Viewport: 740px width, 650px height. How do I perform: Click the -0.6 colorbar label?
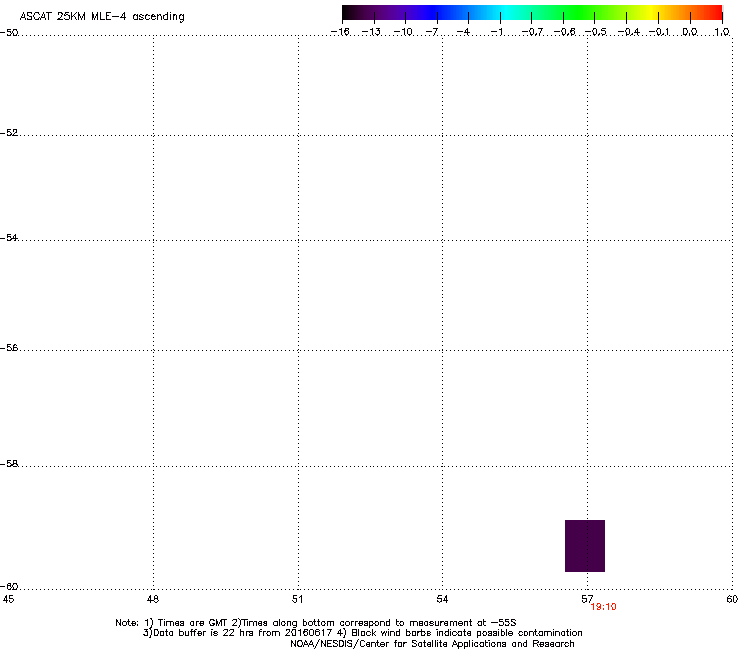click(x=564, y=32)
